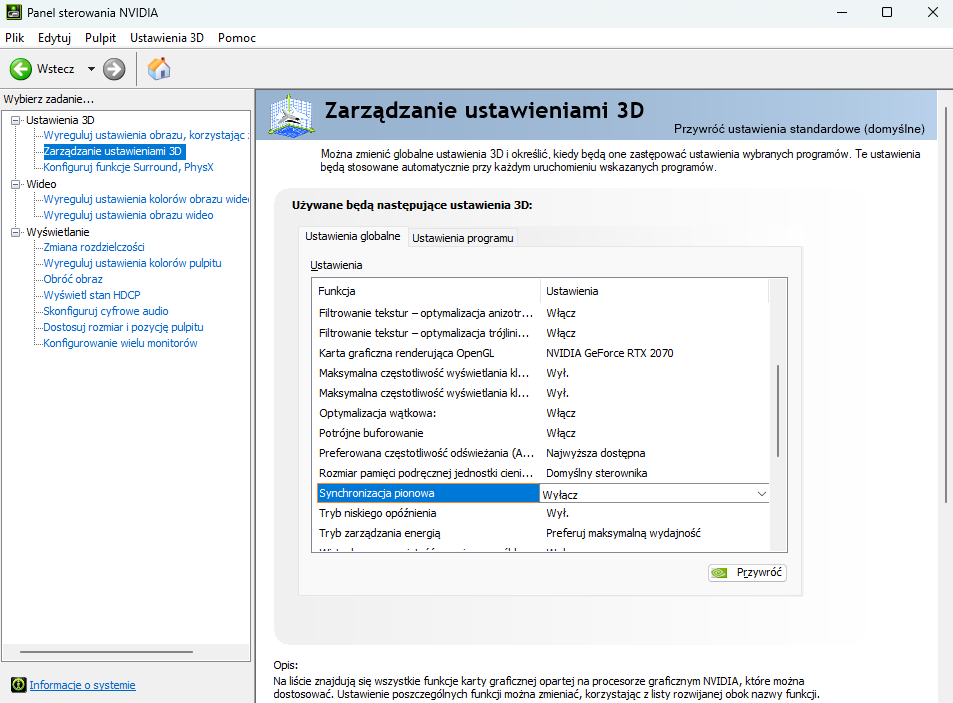The height and width of the screenshot is (703, 953).
Task: Open the Edytuj menu
Action: pyautogui.click(x=54, y=38)
